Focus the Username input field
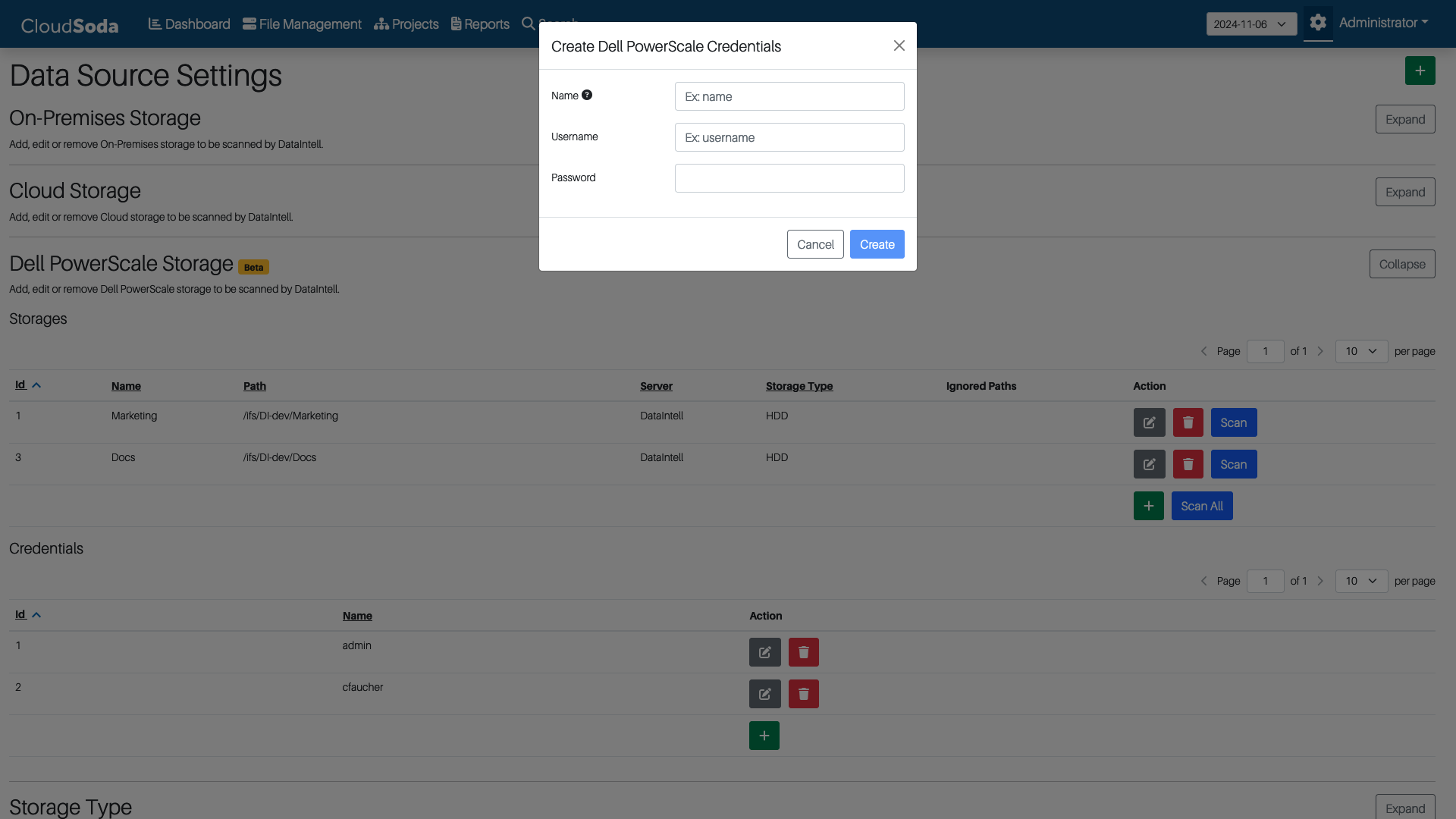The width and height of the screenshot is (1456, 819). [789, 137]
